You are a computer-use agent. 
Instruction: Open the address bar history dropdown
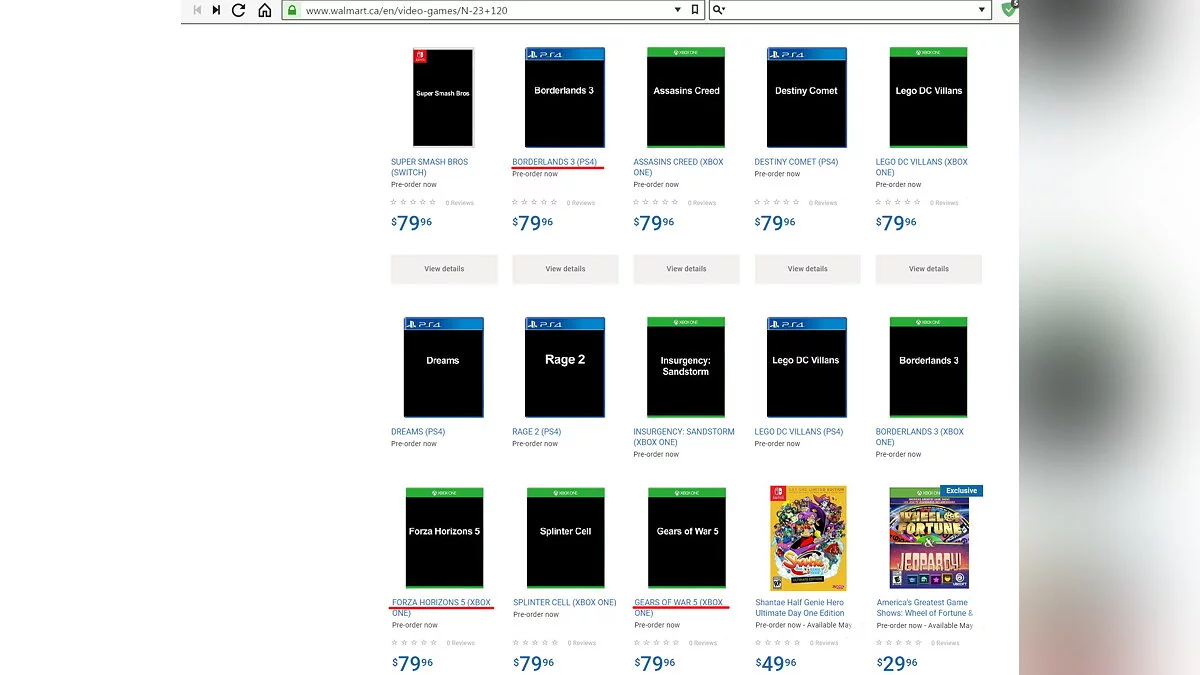click(x=677, y=10)
